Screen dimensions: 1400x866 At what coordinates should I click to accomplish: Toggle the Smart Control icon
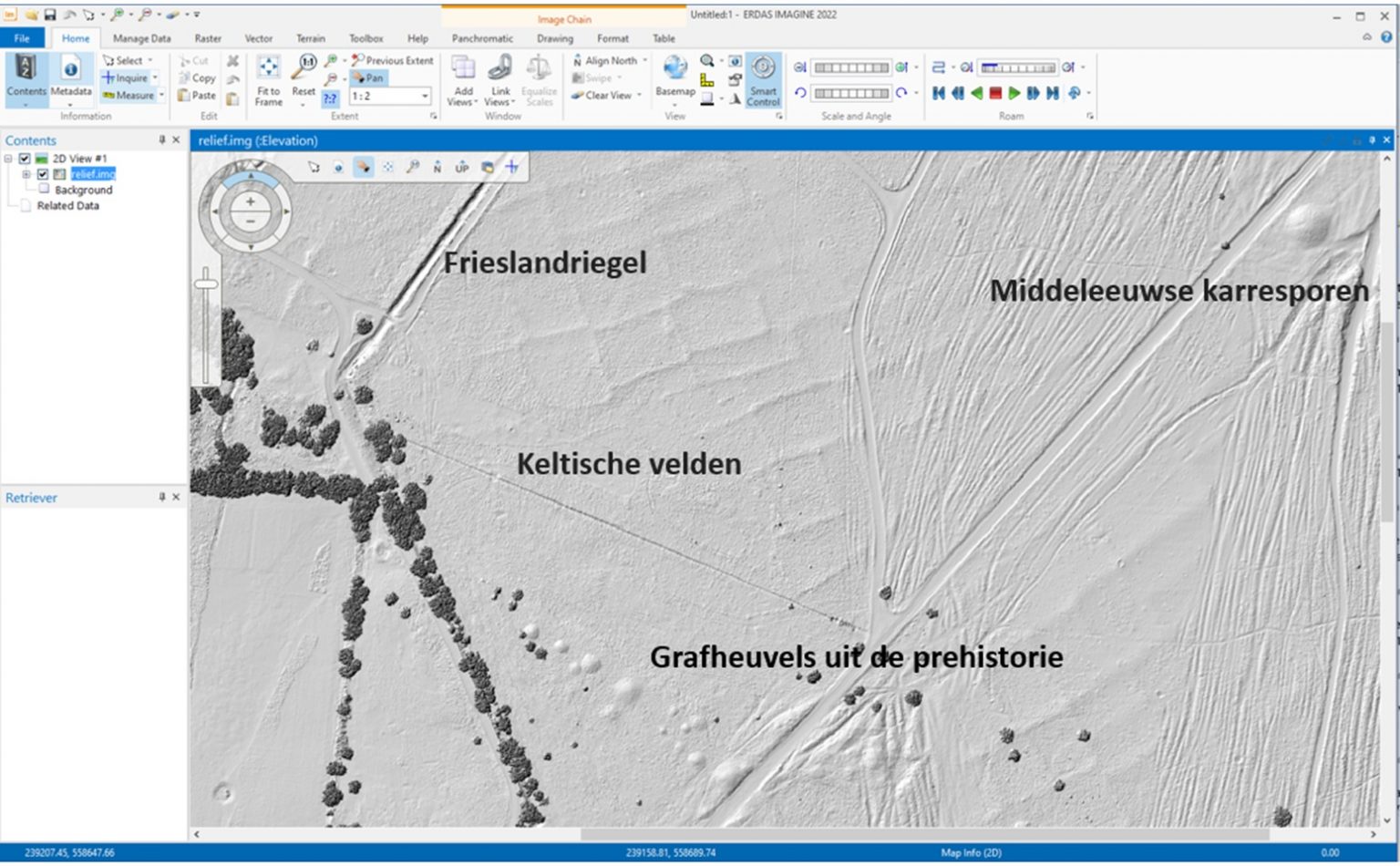pyautogui.click(x=763, y=69)
